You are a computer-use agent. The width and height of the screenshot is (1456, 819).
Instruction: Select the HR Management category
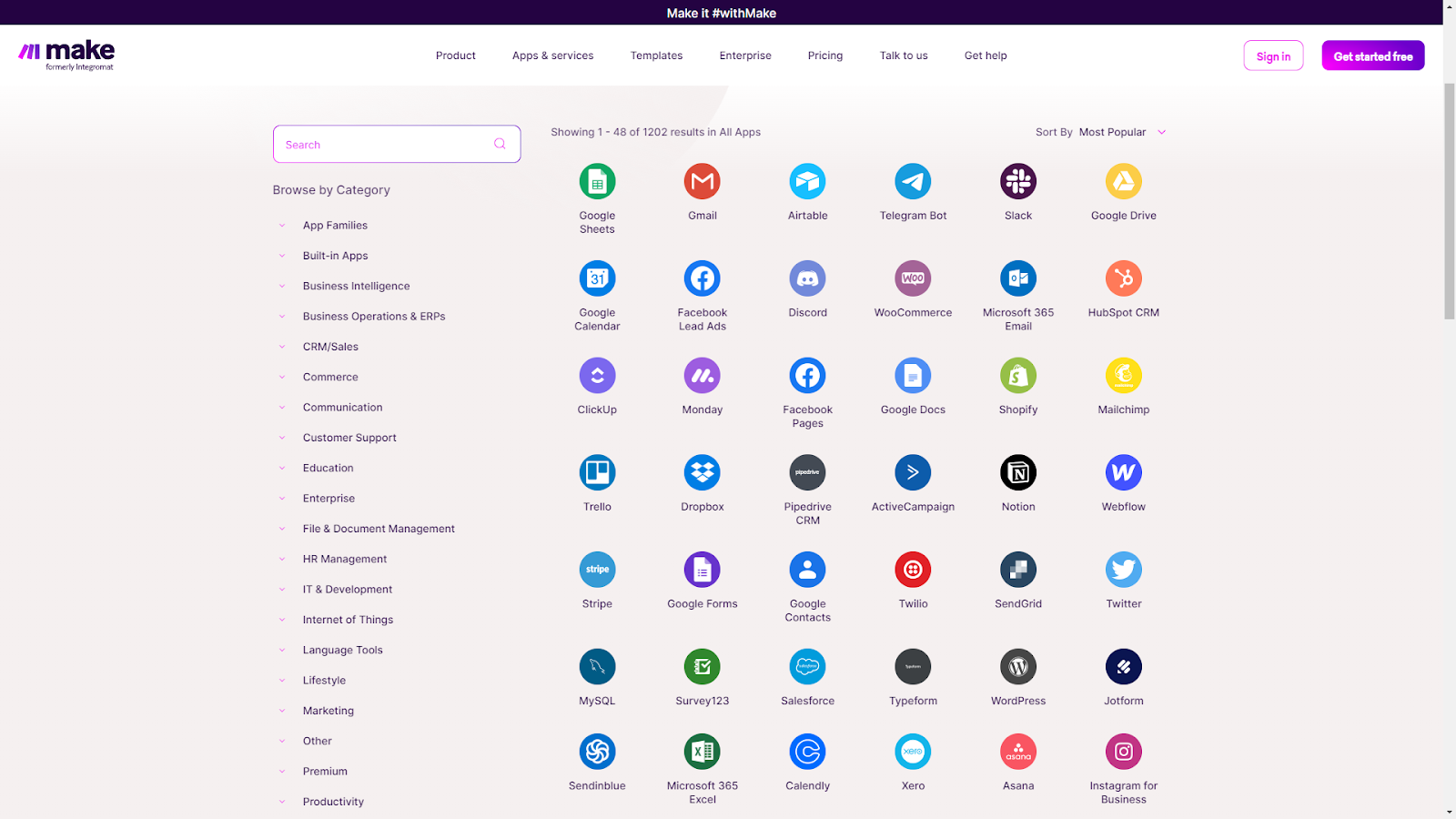click(x=345, y=559)
